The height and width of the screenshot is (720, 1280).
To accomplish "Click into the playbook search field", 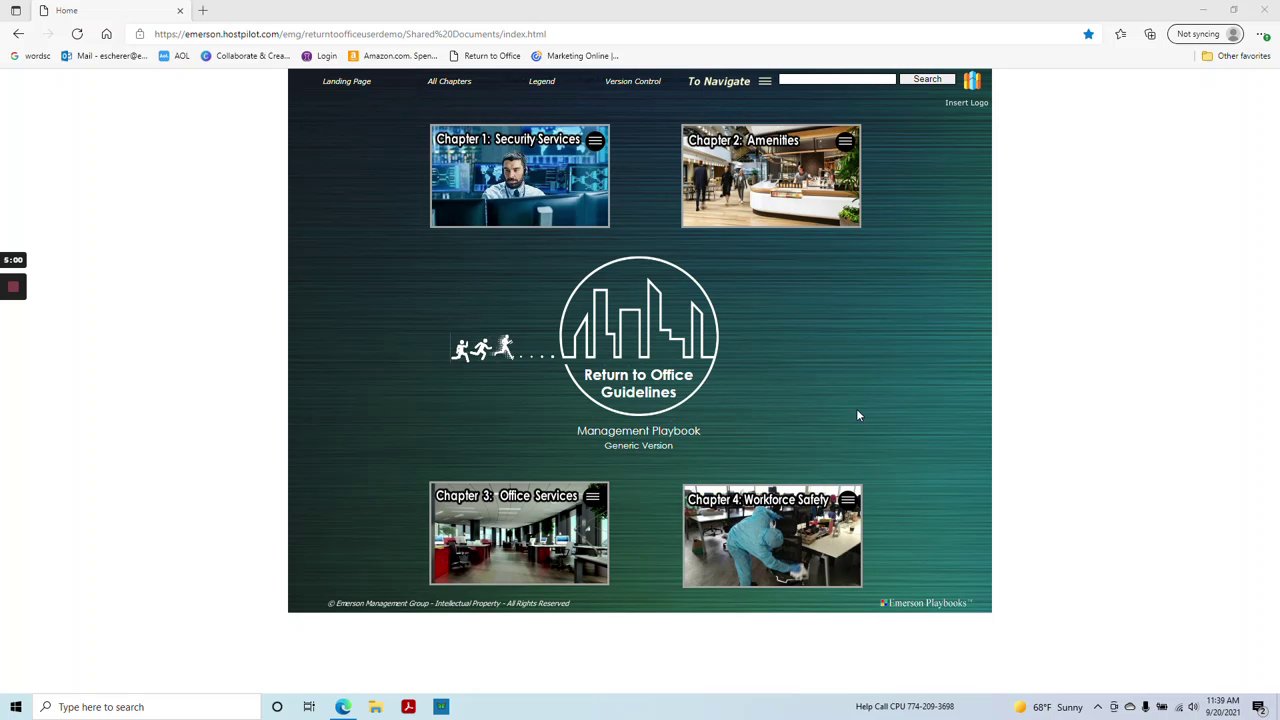I will pos(837,79).
